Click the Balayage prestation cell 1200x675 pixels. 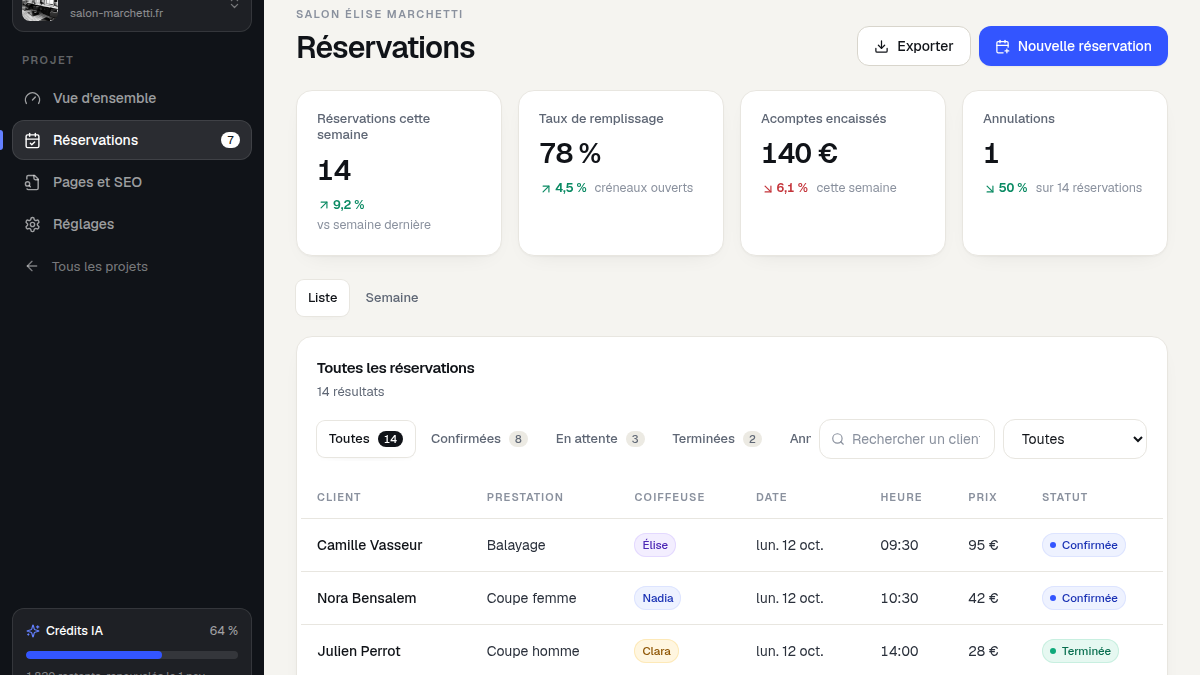pyautogui.click(x=516, y=545)
